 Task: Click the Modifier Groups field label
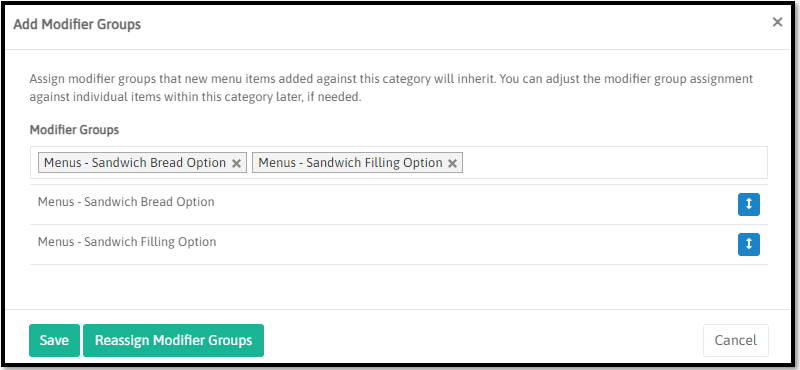[74, 130]
